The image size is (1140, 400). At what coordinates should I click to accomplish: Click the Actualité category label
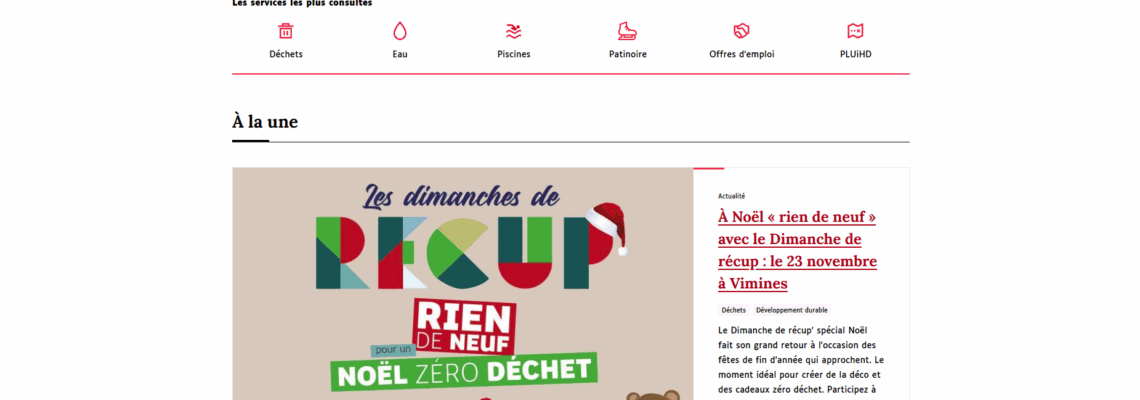pos(731,196)
